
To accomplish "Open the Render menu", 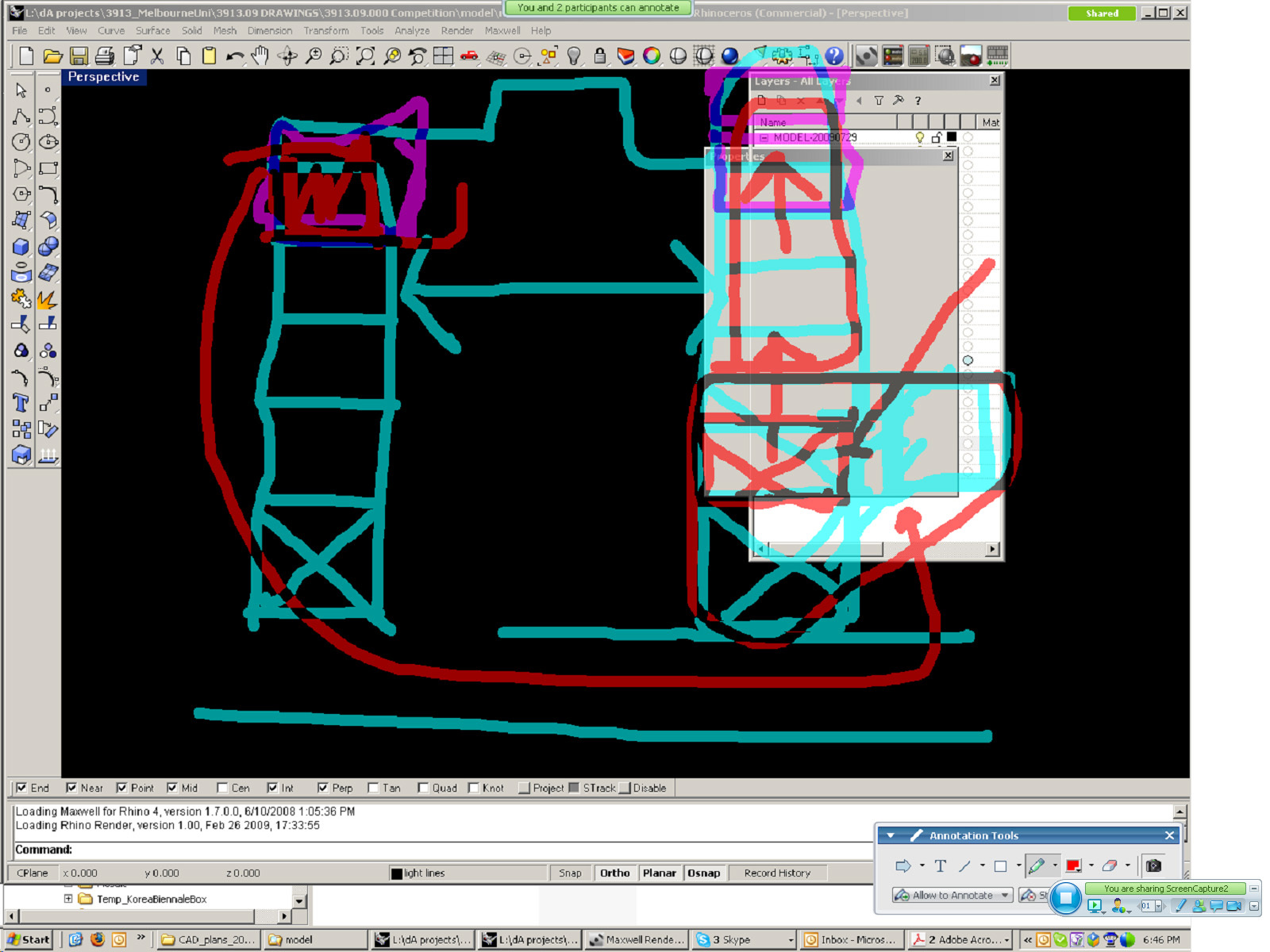I will pyautogui.click(x=457, y=30).
